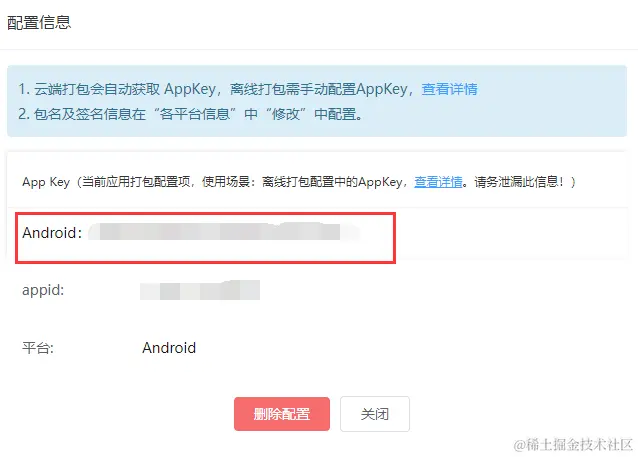Screen dimensions: 638x457
Task: Click notice line about 云端打包会自动获取
Action: point(247,89)
